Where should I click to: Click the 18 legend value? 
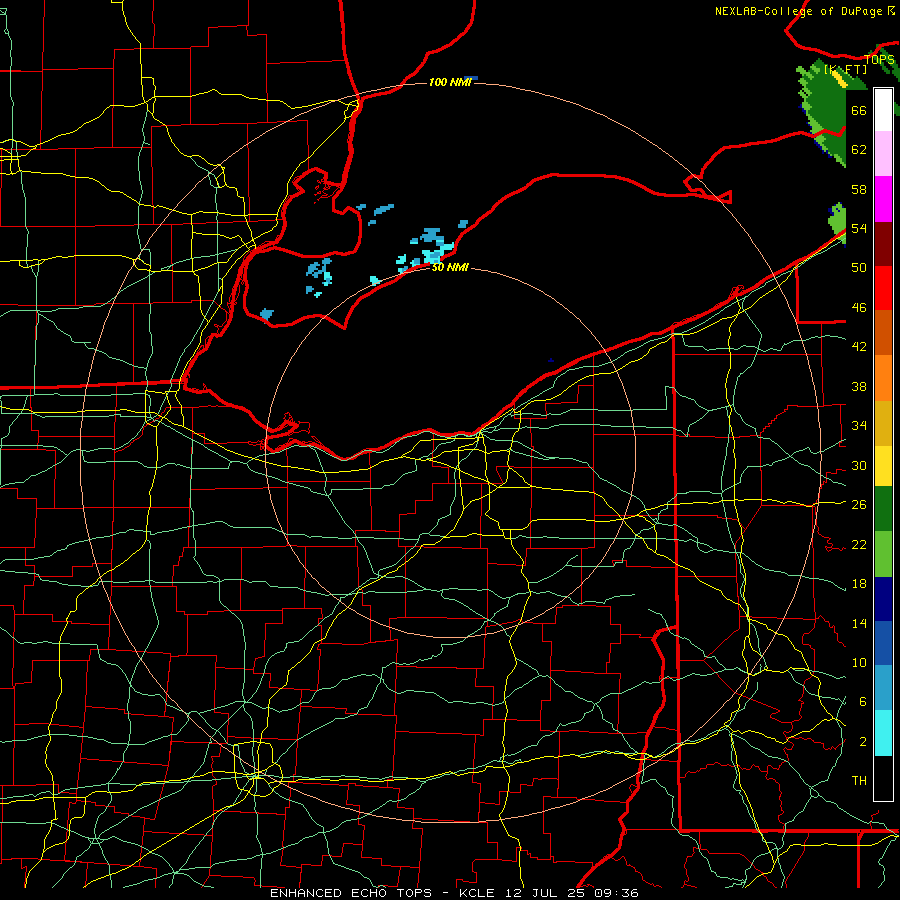pos(859,584)
